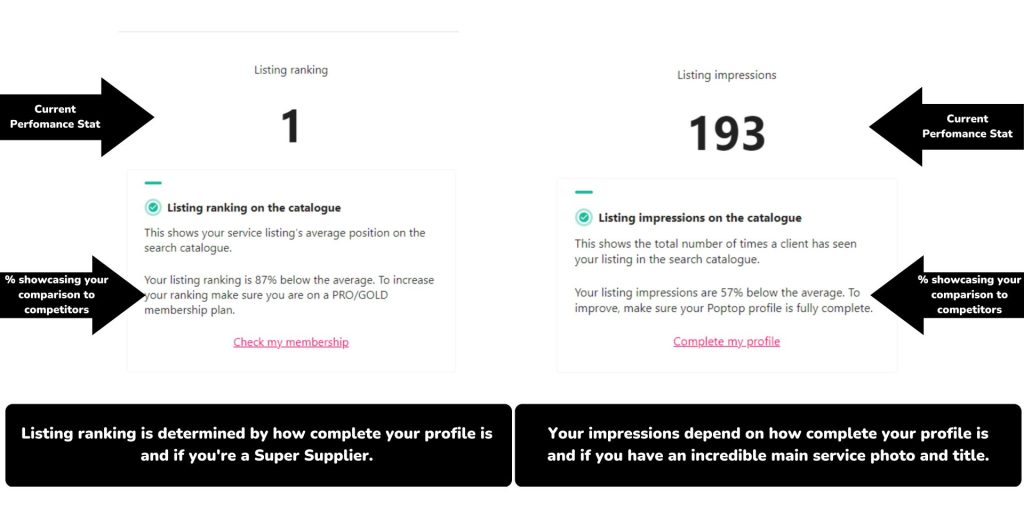Click the Listing ranking on the catalogue heading
The width and height of the screenshot is (1024, 512).
coord(253,208)
